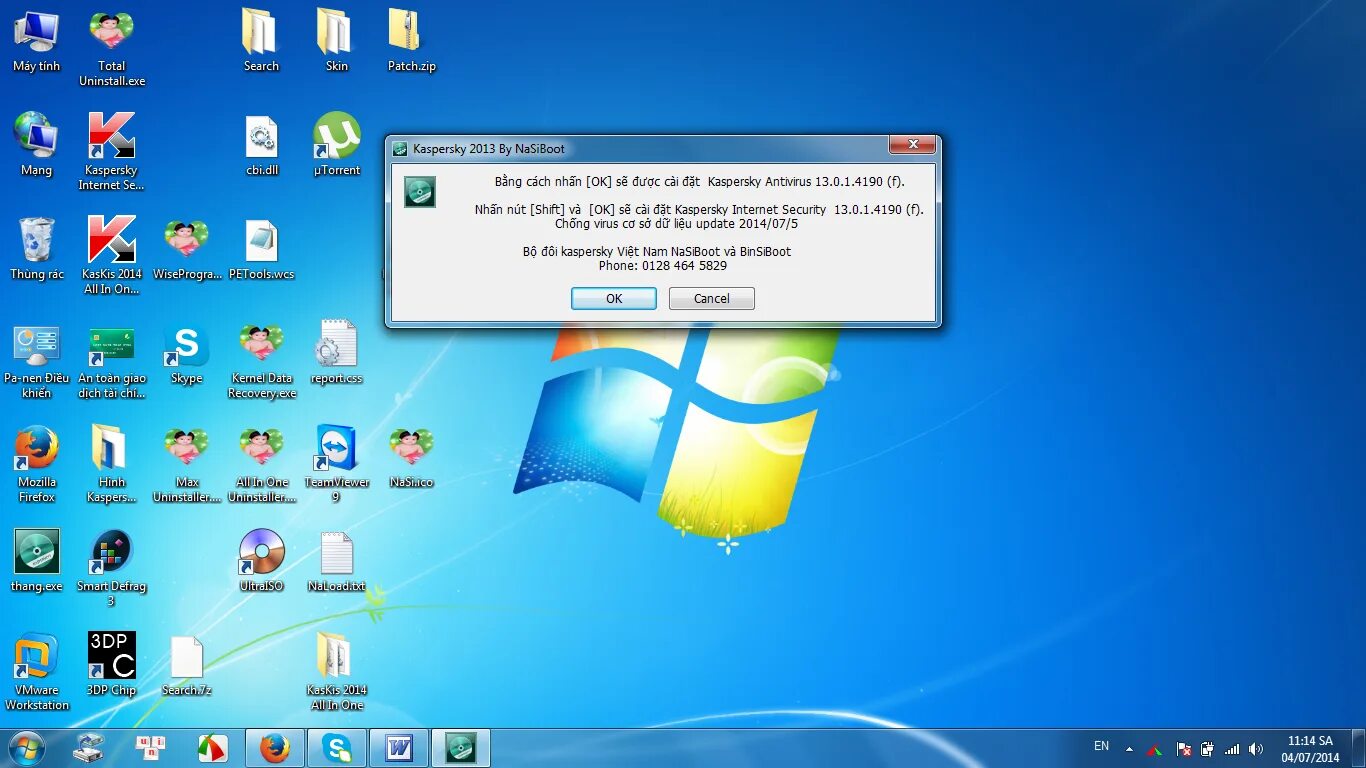Viewport: 1366px width, 768px height.
Task: Select the 3DP Chip desktop icon
Action: pos(112,666)
